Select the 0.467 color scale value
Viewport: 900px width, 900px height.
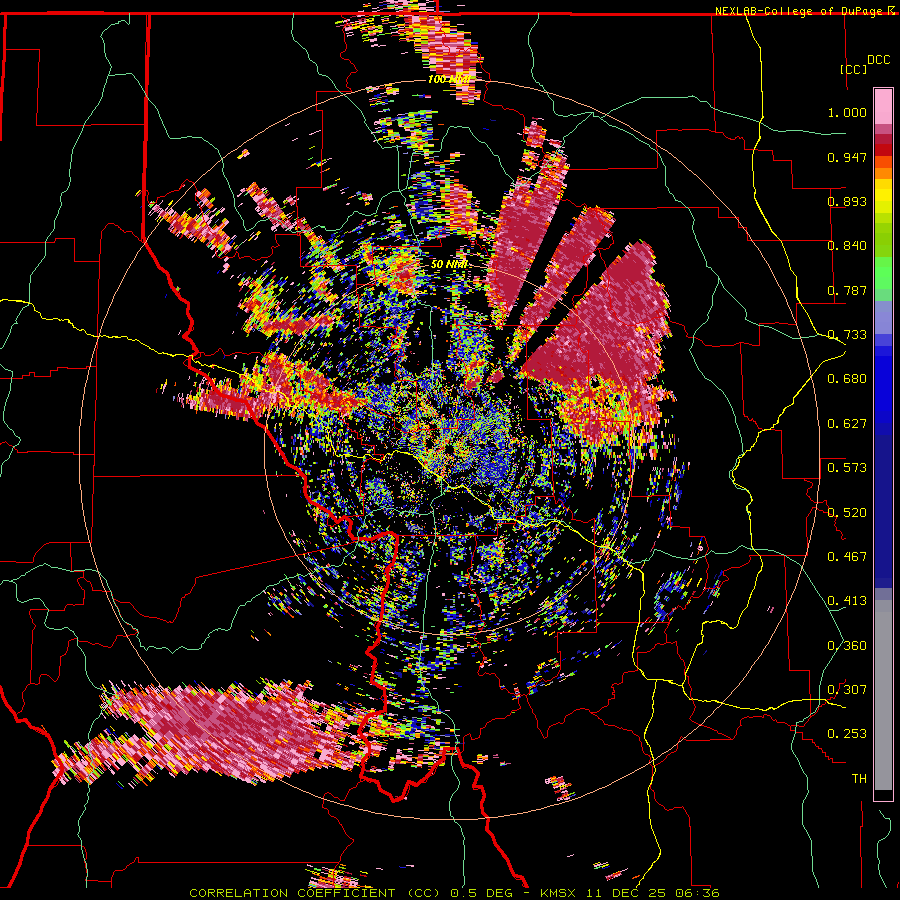pyautogui.click(x=847, y=557)
